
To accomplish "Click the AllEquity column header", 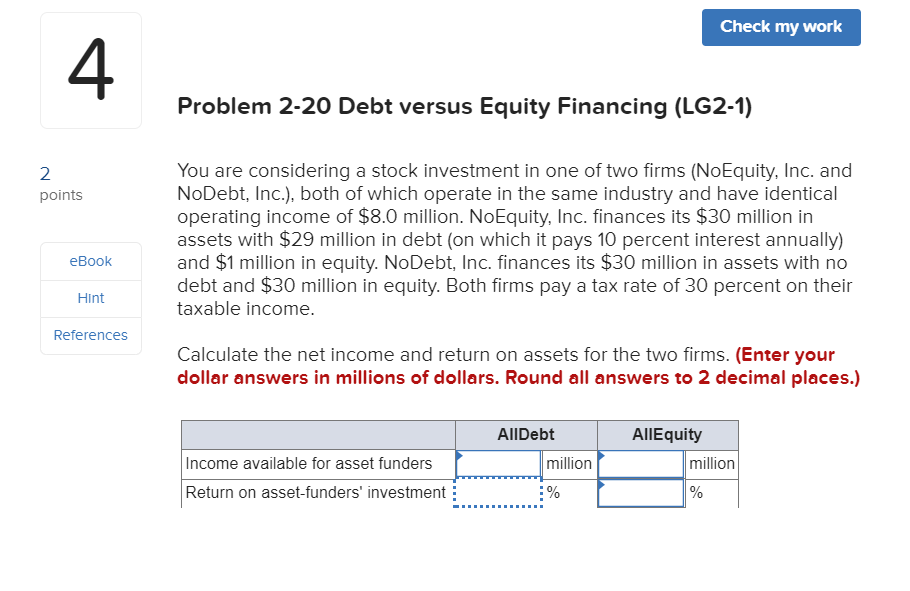I will (x=666, y=434).
